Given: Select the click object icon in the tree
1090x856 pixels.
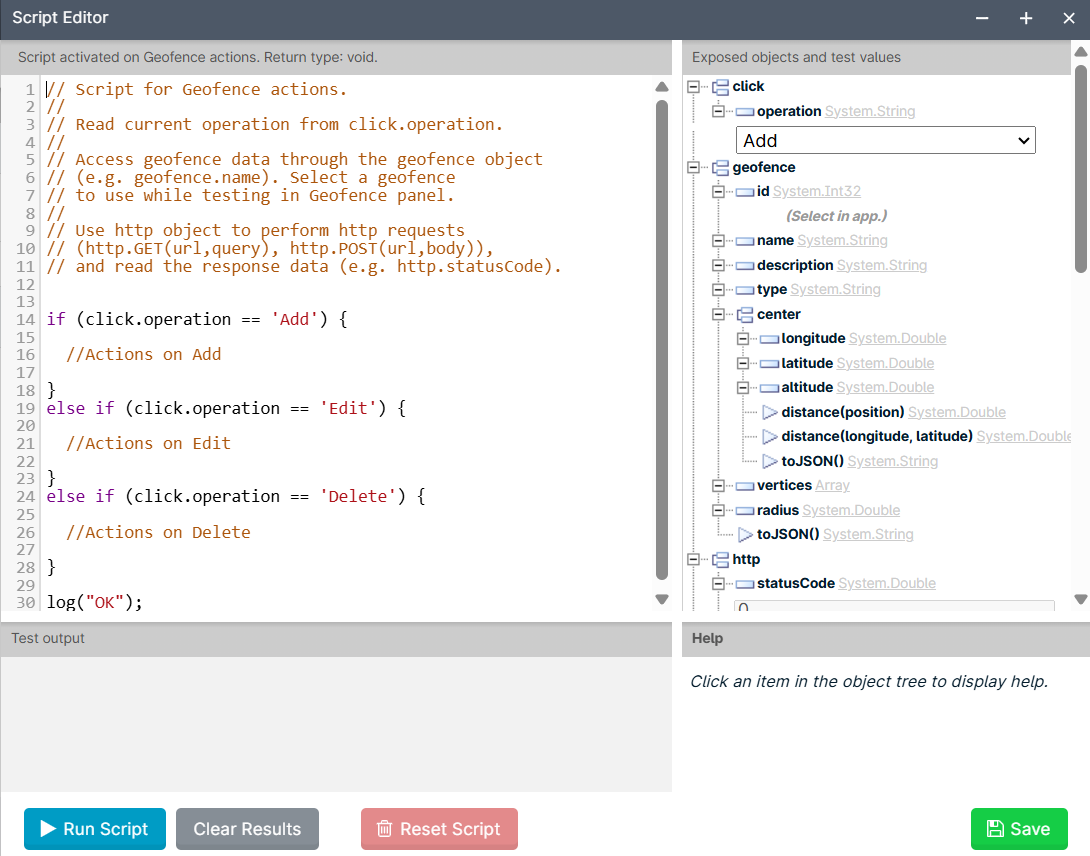Looking at the screenshot, I should coord(722,86).
